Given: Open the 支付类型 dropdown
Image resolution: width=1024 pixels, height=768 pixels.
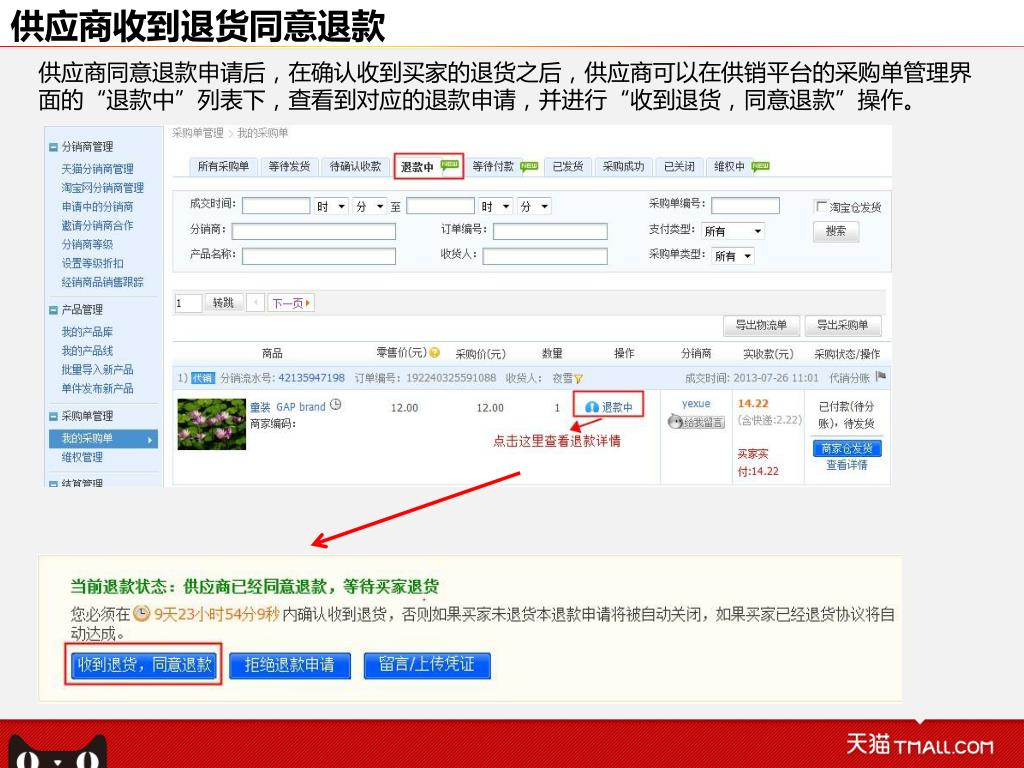Looking at the screenshot, I should pyautogui.click(x=733, y=231).
